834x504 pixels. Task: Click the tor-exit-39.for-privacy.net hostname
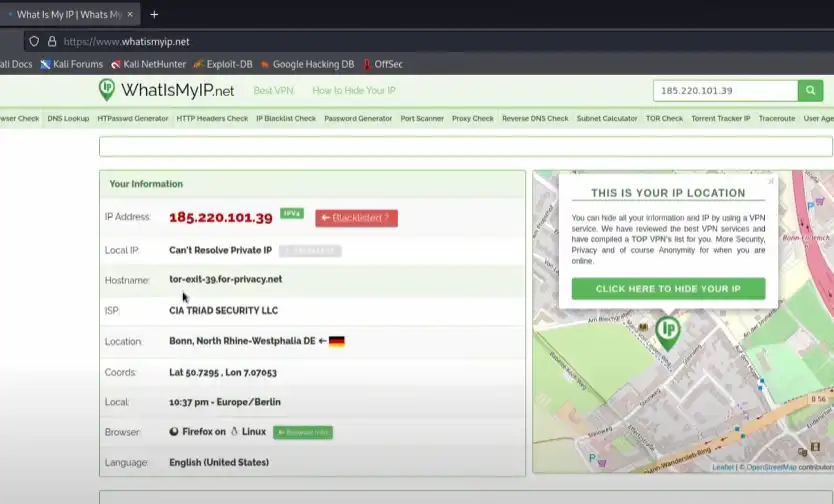point(226,279)
